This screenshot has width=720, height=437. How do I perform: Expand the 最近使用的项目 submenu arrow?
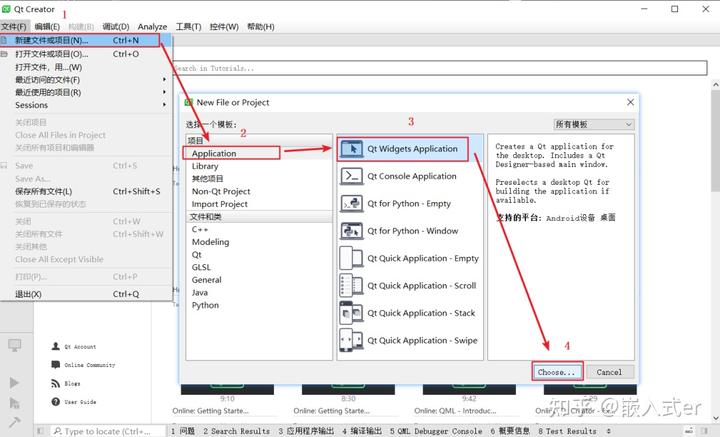pyautogui.click(x=164, y=92)
